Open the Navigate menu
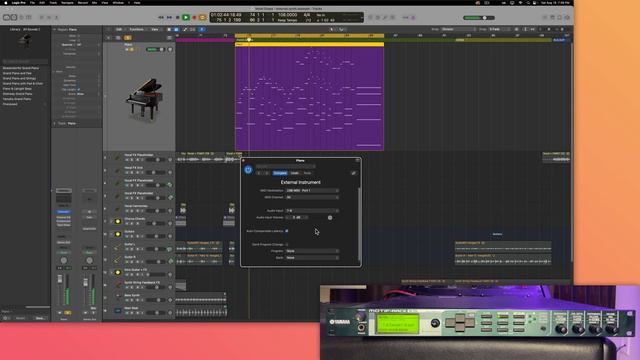Screen dimensions: 640x360 point(67,2)
